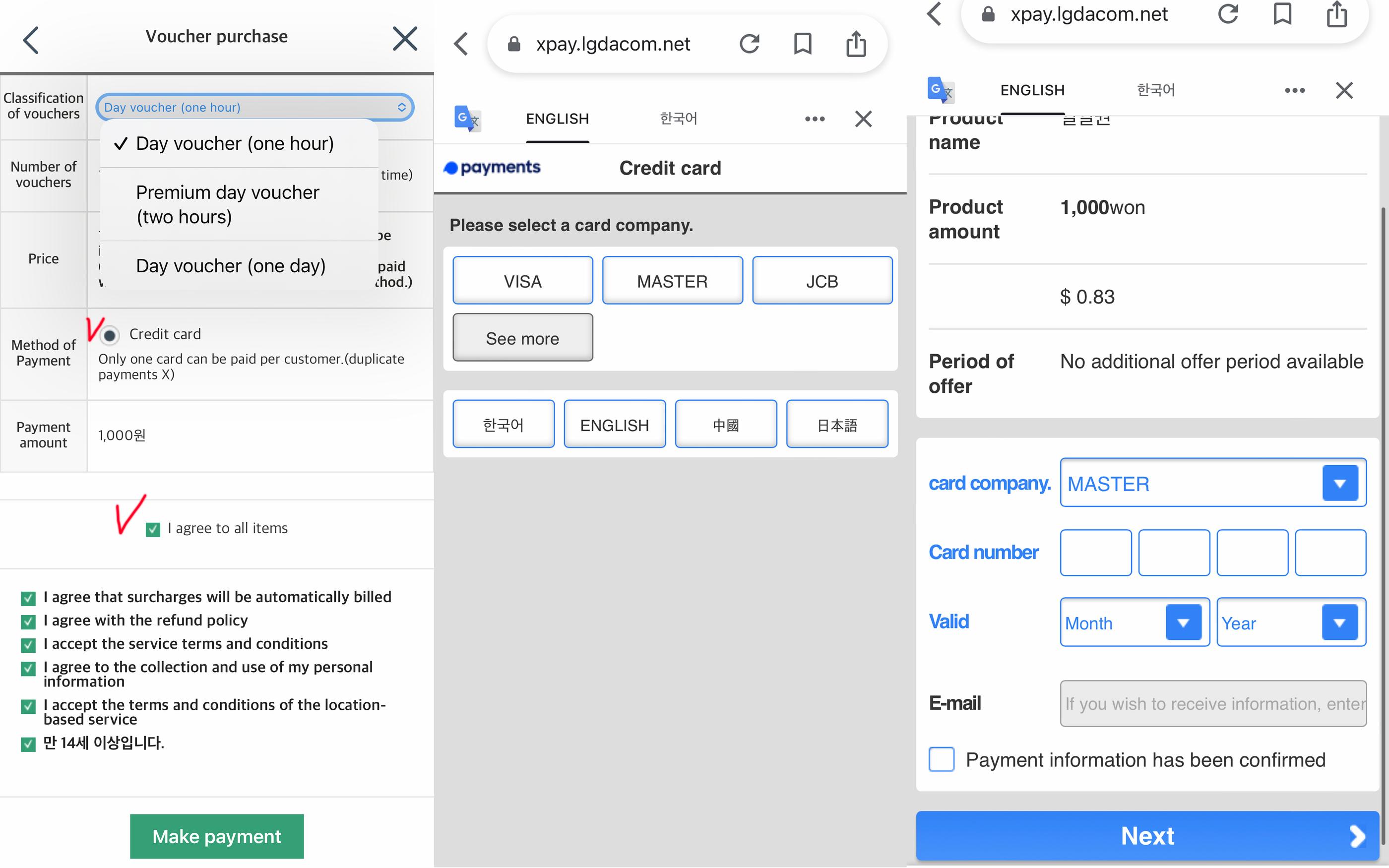Bookmark the middle browser page
This screenshot has height=868, width=1389.
[x=803, y=44]
